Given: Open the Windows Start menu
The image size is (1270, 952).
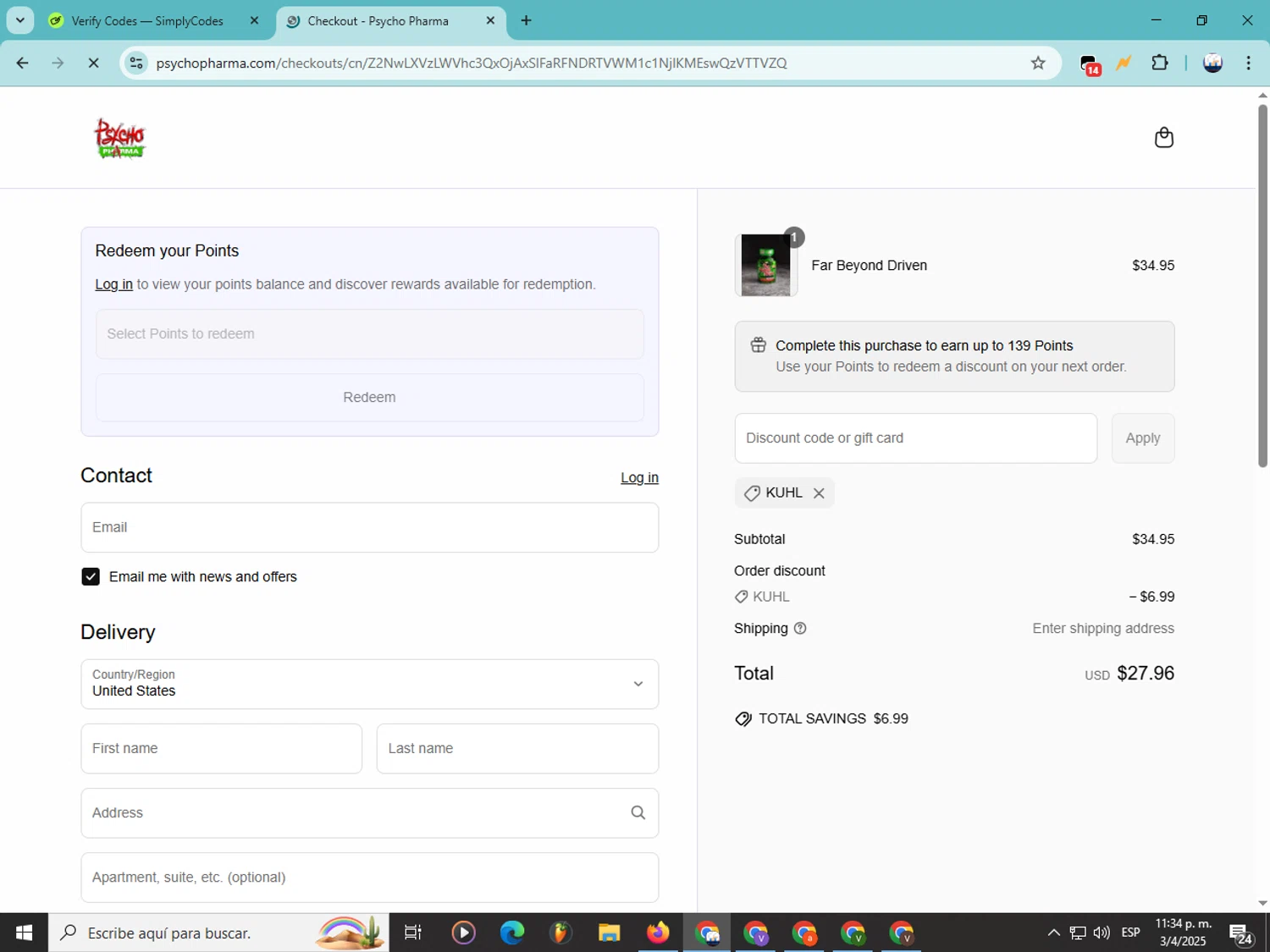Looking at the screenshot, I should pyautogui.click(x=24, y=933).
